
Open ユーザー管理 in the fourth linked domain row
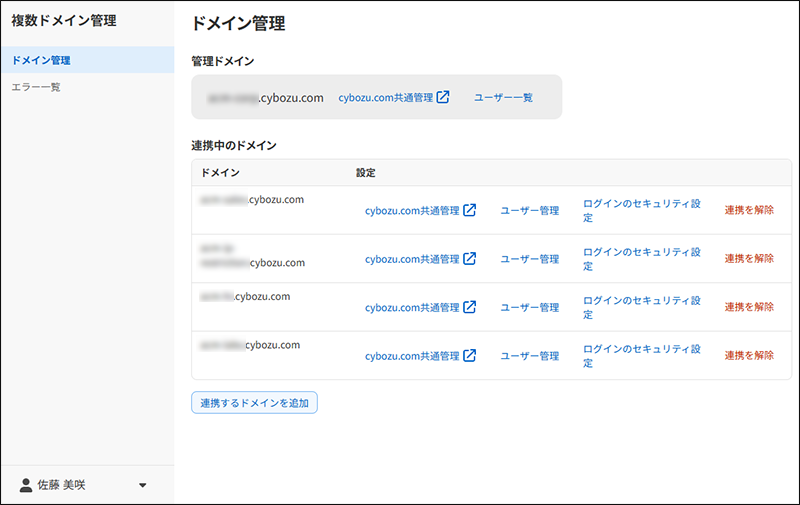coord(530,356)
